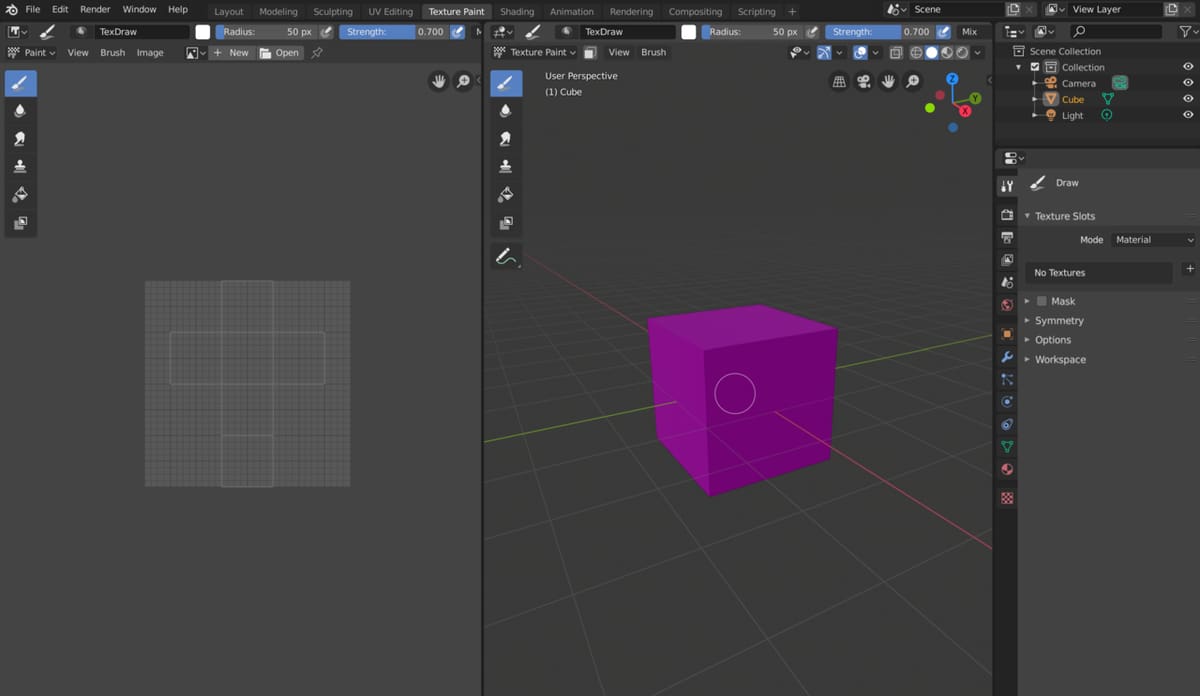Open the Object Data mesh properties tab
The width and height of the screenshot is (1200, 696).
[x=1007, y=447]
